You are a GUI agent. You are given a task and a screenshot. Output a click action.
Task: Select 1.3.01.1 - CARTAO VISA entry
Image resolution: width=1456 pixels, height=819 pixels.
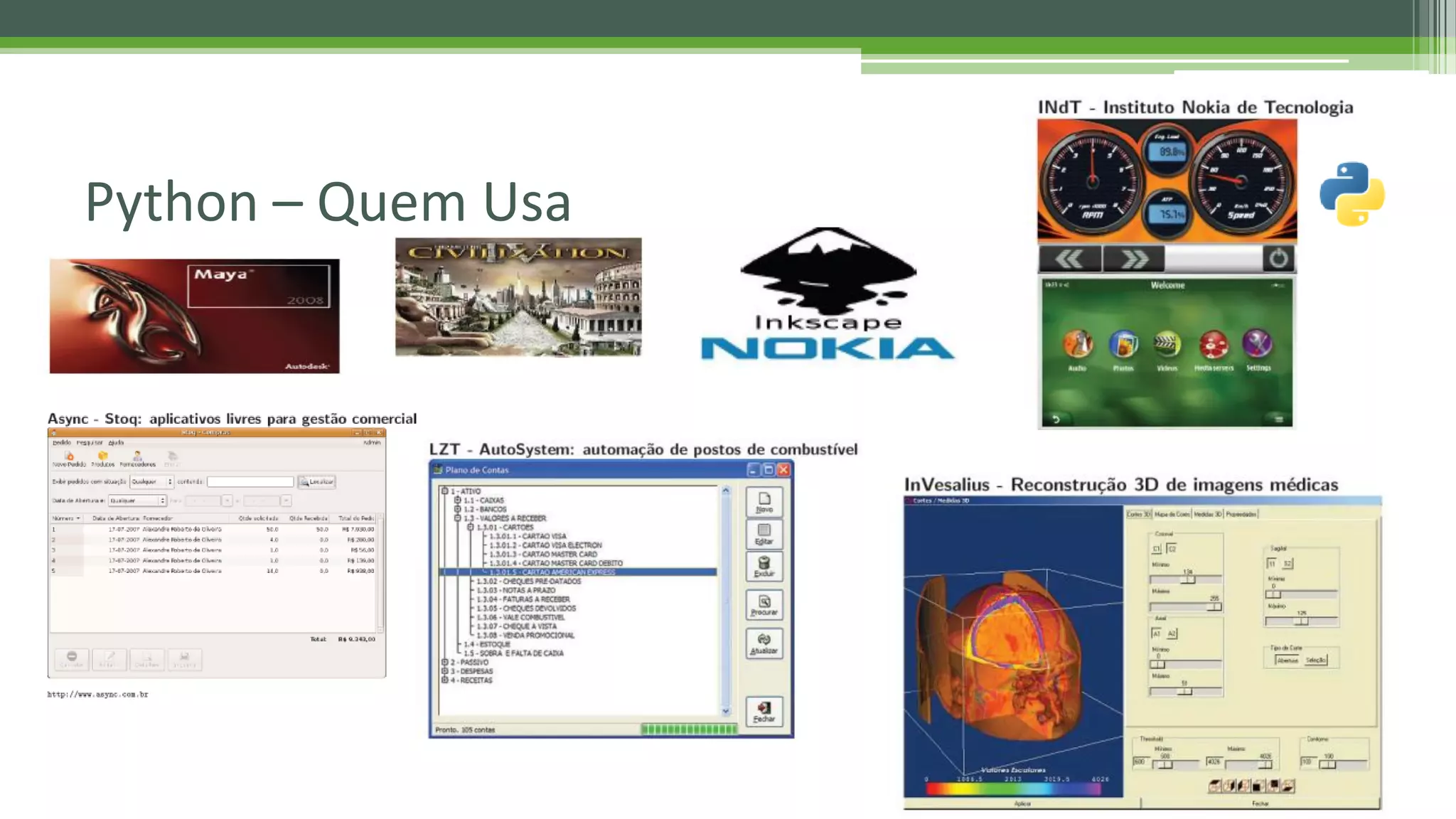pyautogui.click(x=528, y=536)
